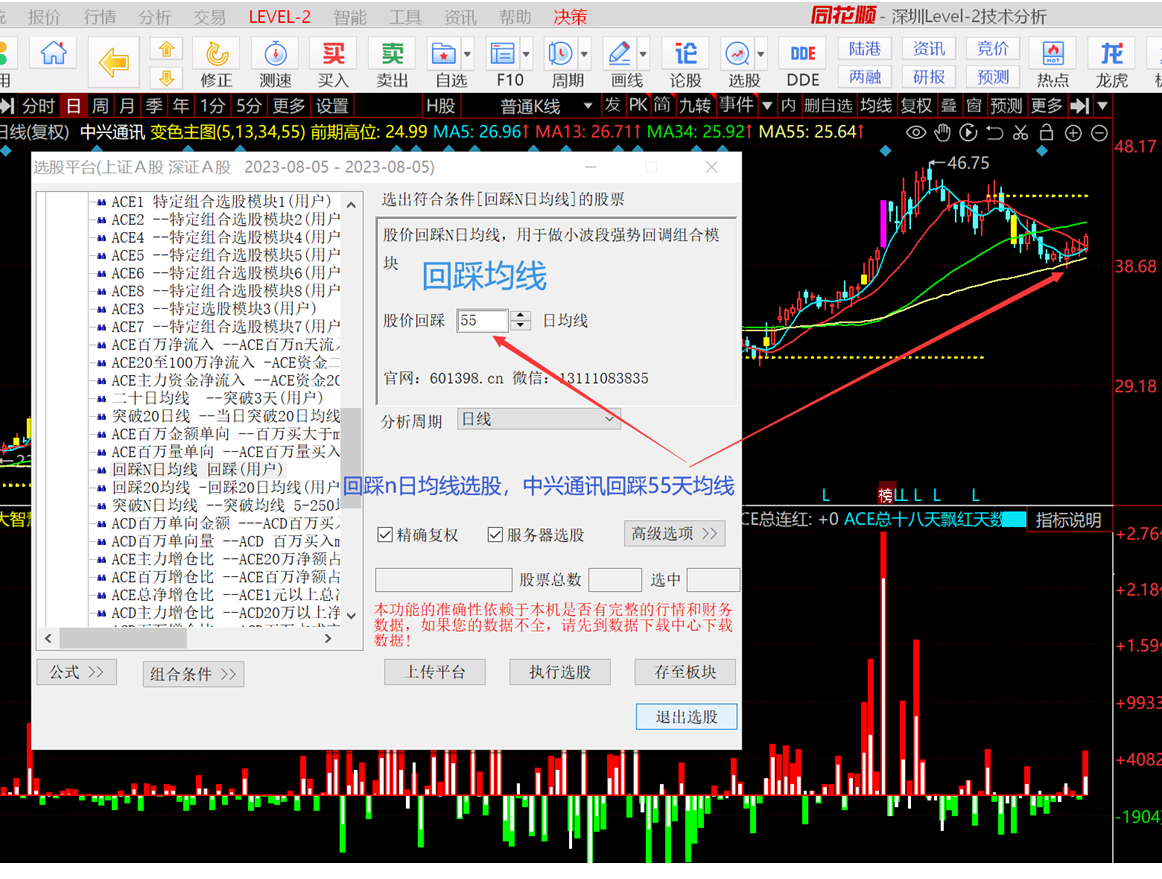The image size is (1162, 879).
Task: Open the 分析周期 日线 dropdown
Action: point(539,419)
